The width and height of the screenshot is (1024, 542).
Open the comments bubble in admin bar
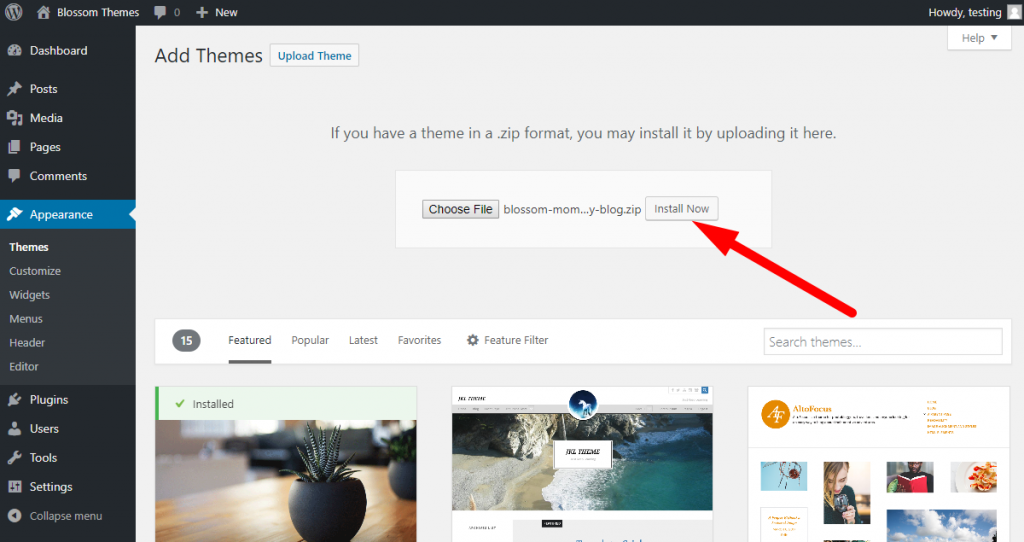pyautogui.click(x=160, y=12)
